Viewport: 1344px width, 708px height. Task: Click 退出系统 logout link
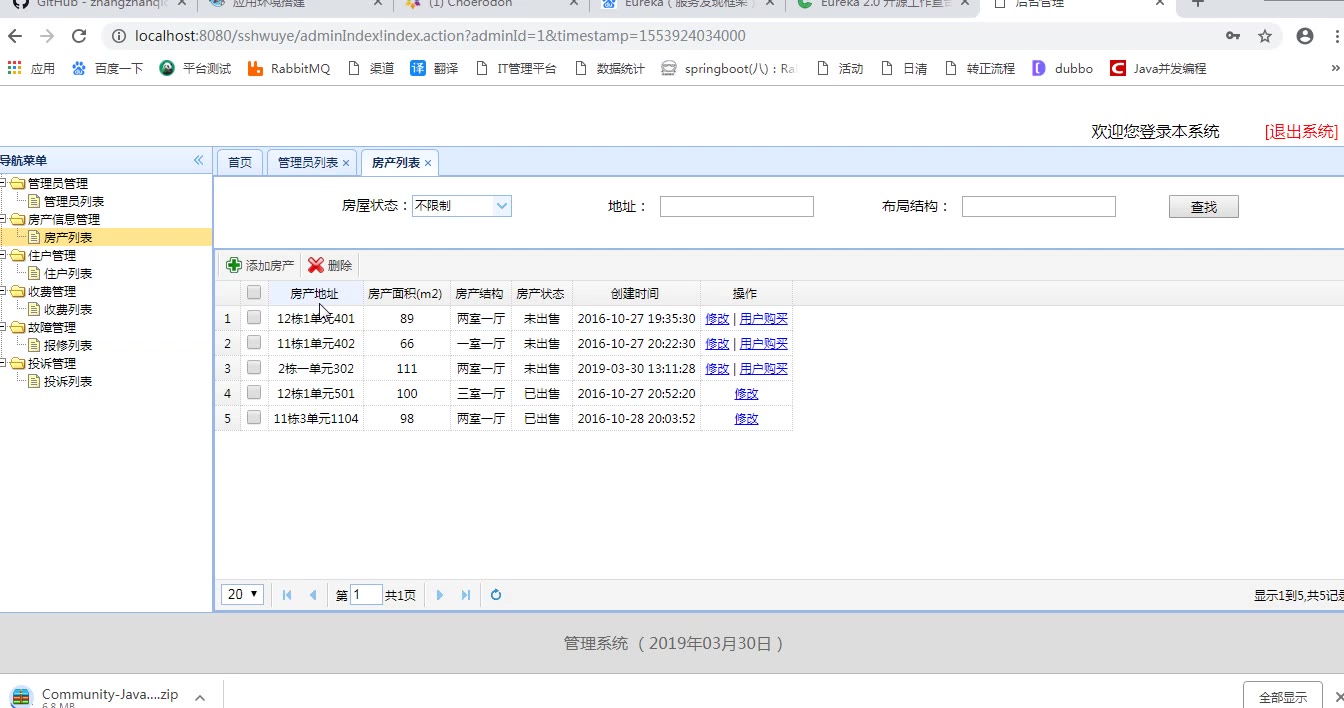(1301, 131)
